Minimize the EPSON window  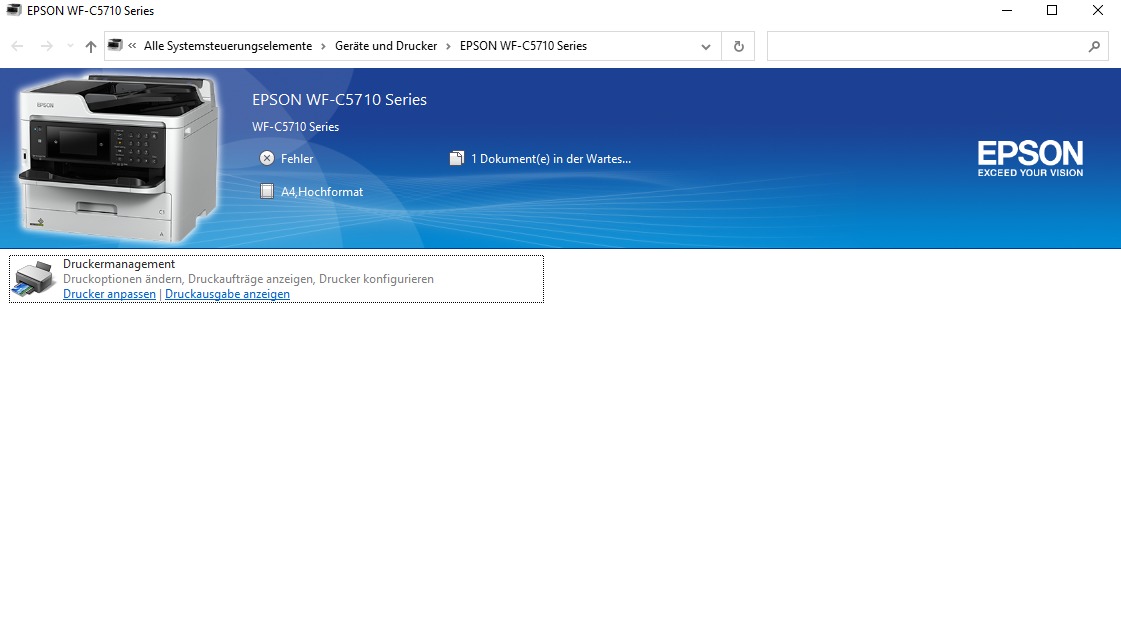point(1007,10)
